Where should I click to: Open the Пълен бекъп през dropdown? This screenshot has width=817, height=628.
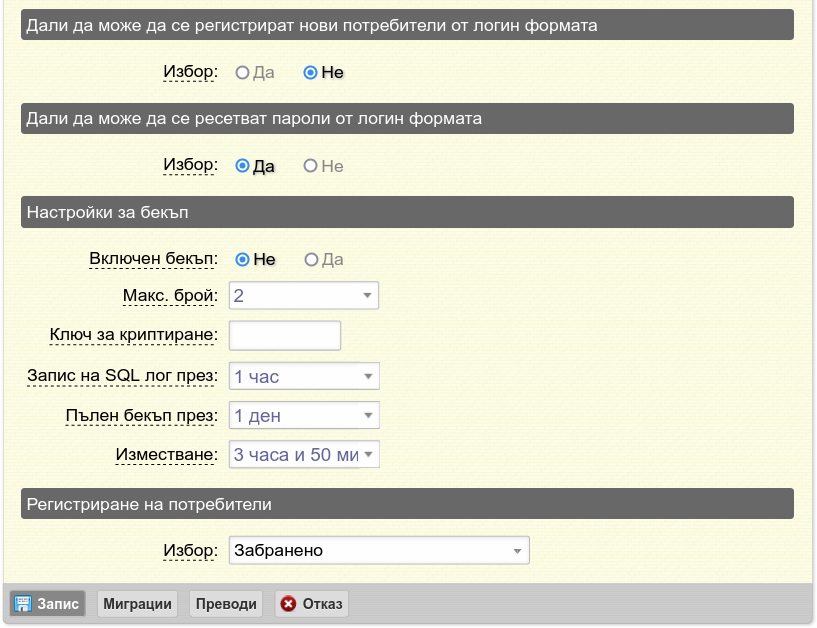304,415
